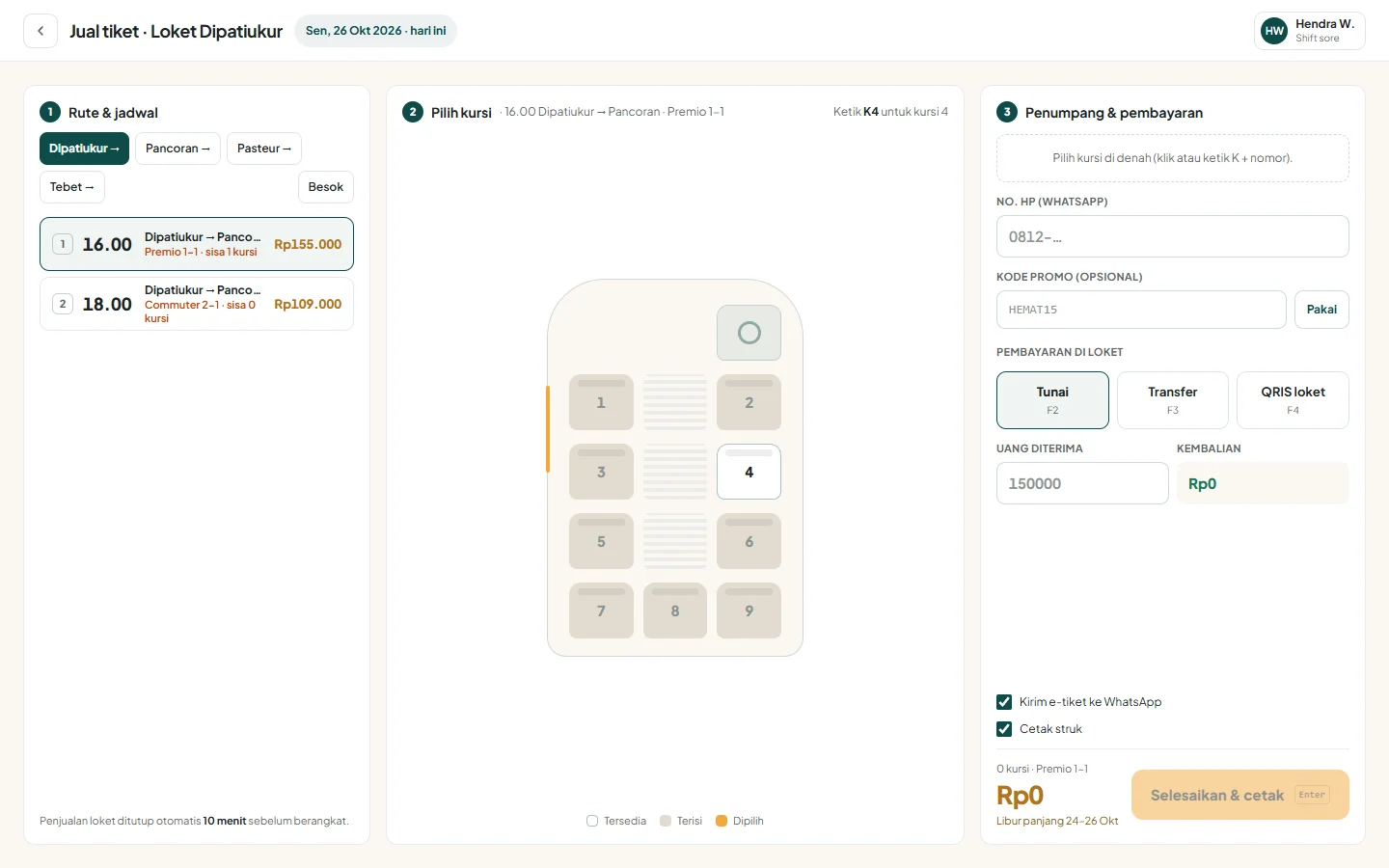
Task: Click the Rp109.000 price
Action: click(x=308, y=305)
